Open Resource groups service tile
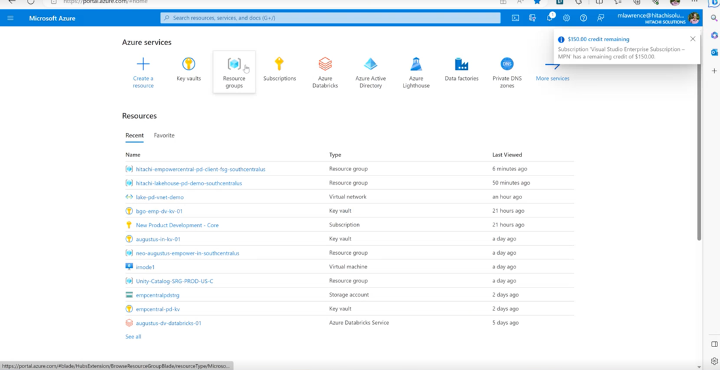Screen dimensions: 720x370 click(234, 72)
